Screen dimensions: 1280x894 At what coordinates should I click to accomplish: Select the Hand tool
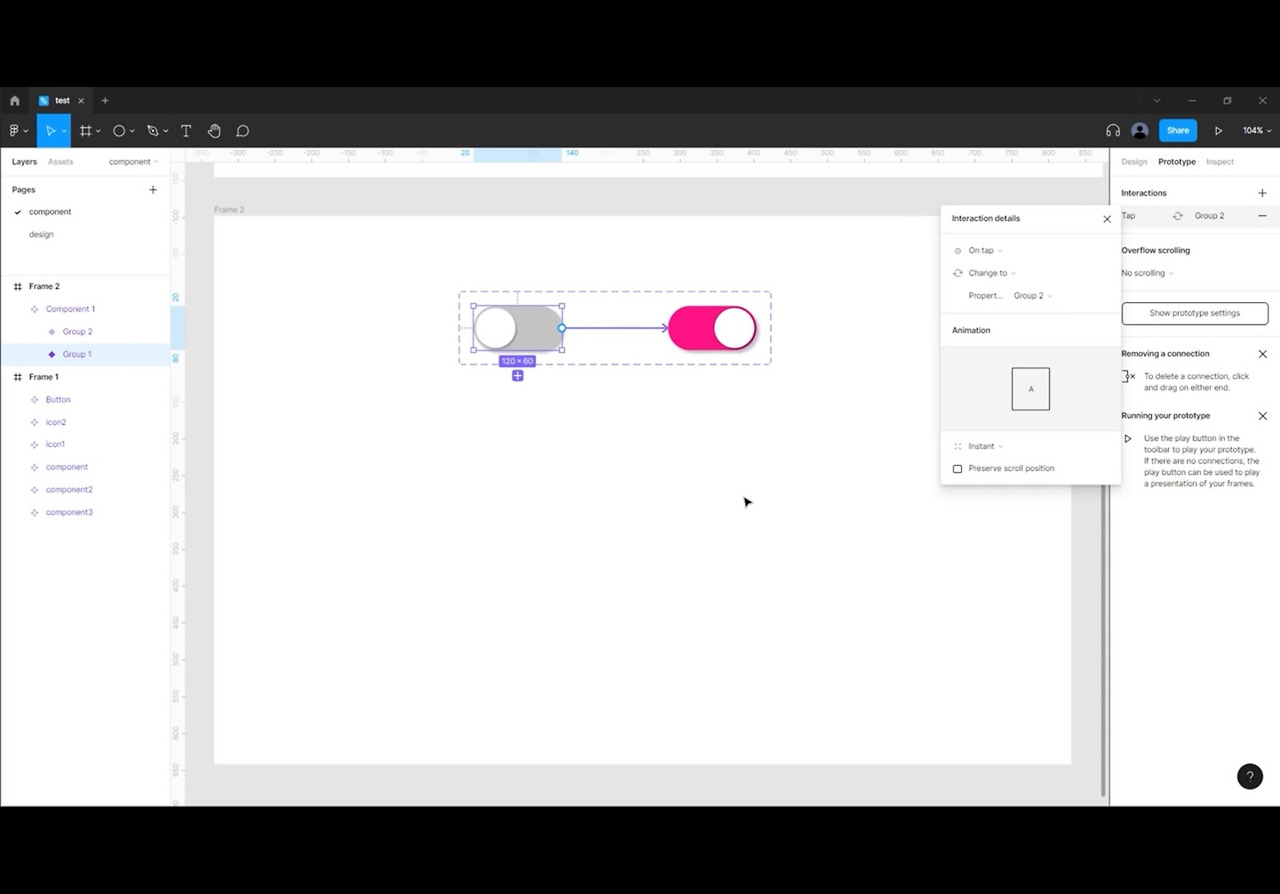214,131
